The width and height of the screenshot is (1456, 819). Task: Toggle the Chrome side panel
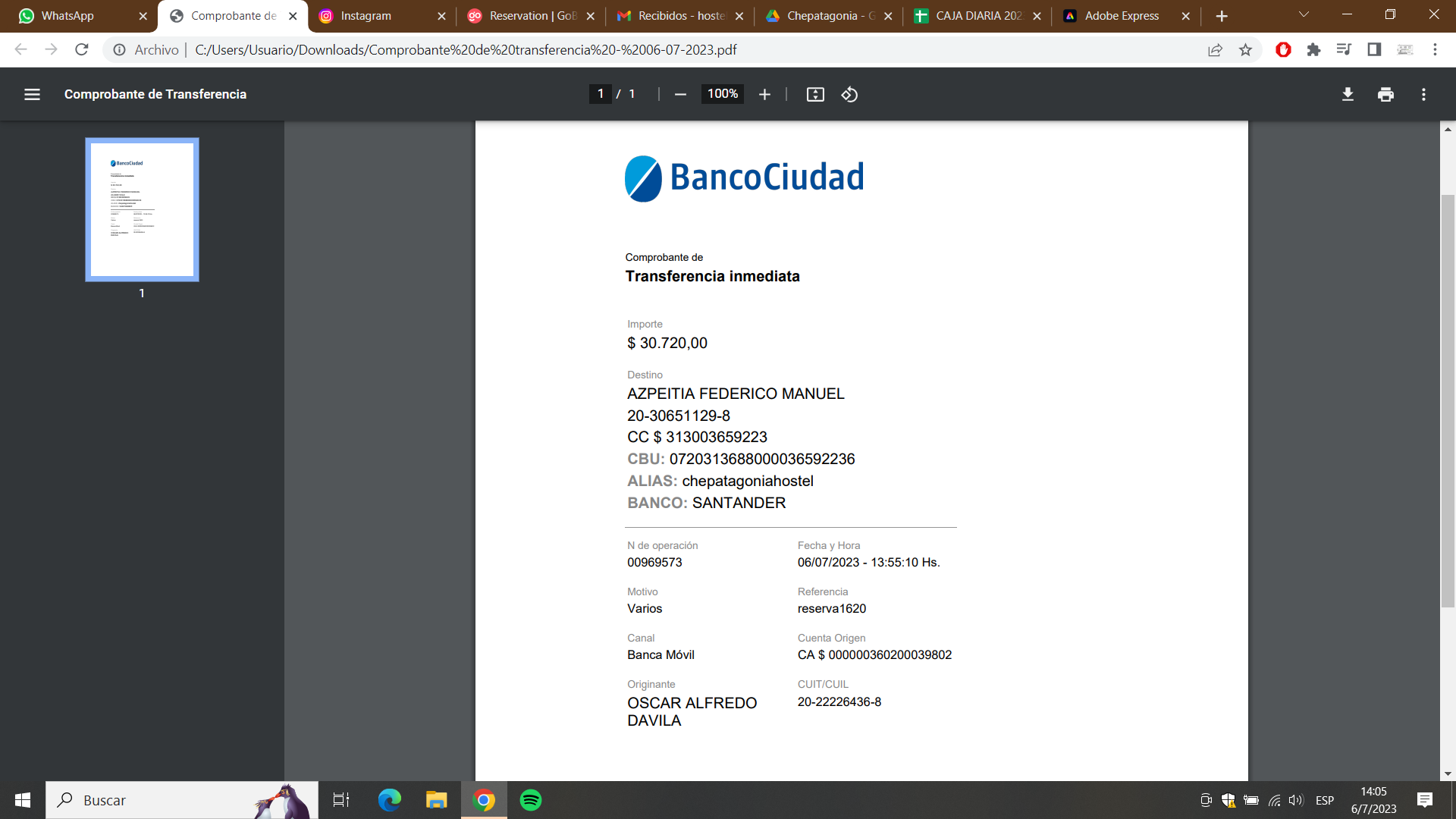click(x=1374, y=50)
